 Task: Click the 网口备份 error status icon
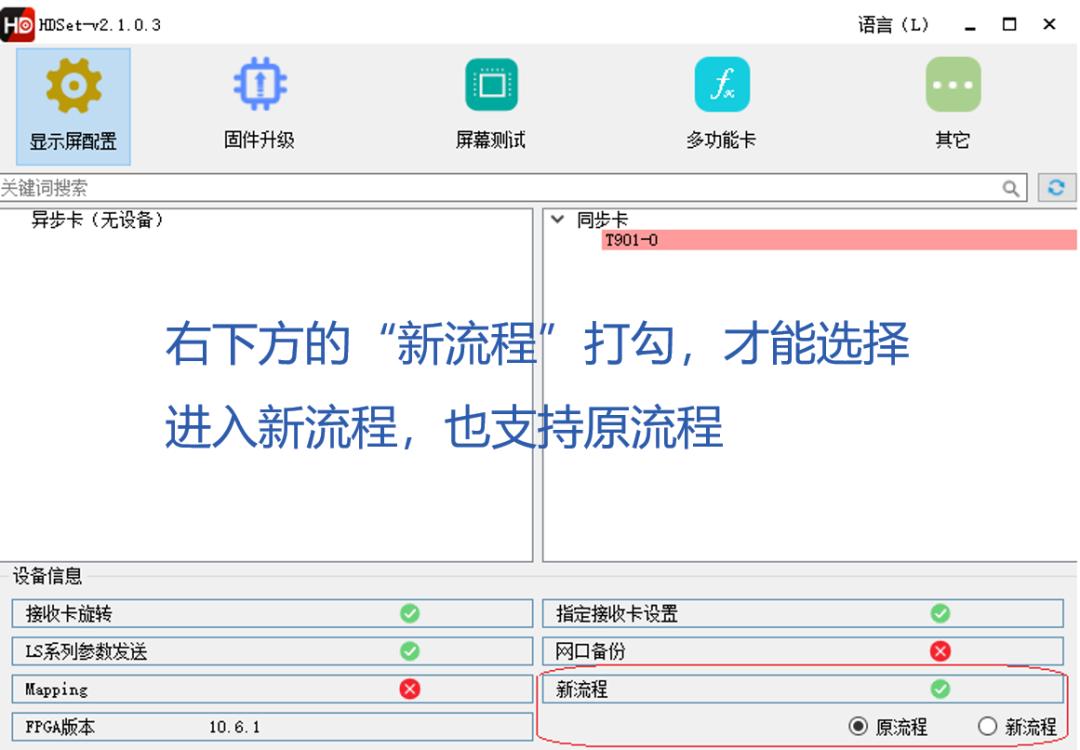coord(938,651)
